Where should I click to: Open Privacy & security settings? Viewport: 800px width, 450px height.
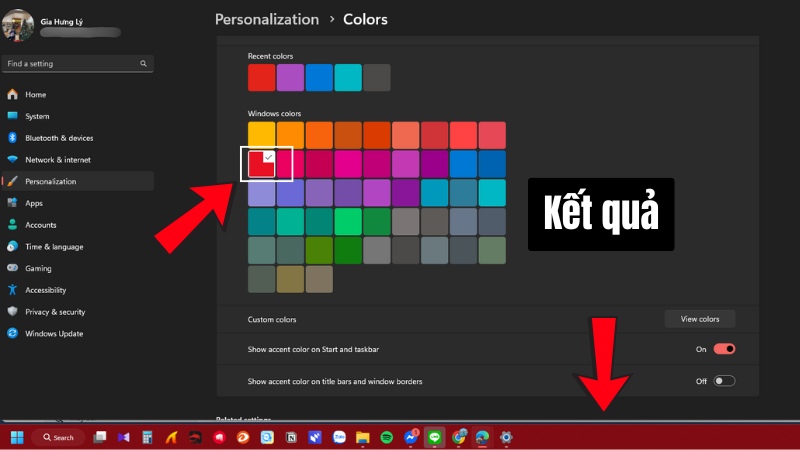(78, 312)
